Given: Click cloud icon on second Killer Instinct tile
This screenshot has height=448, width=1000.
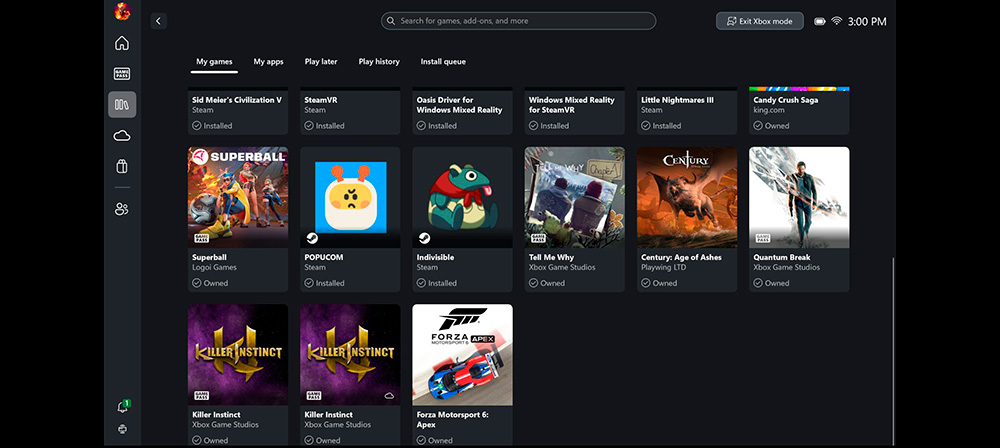Looking at the screenshot, I should click(389, 396).
